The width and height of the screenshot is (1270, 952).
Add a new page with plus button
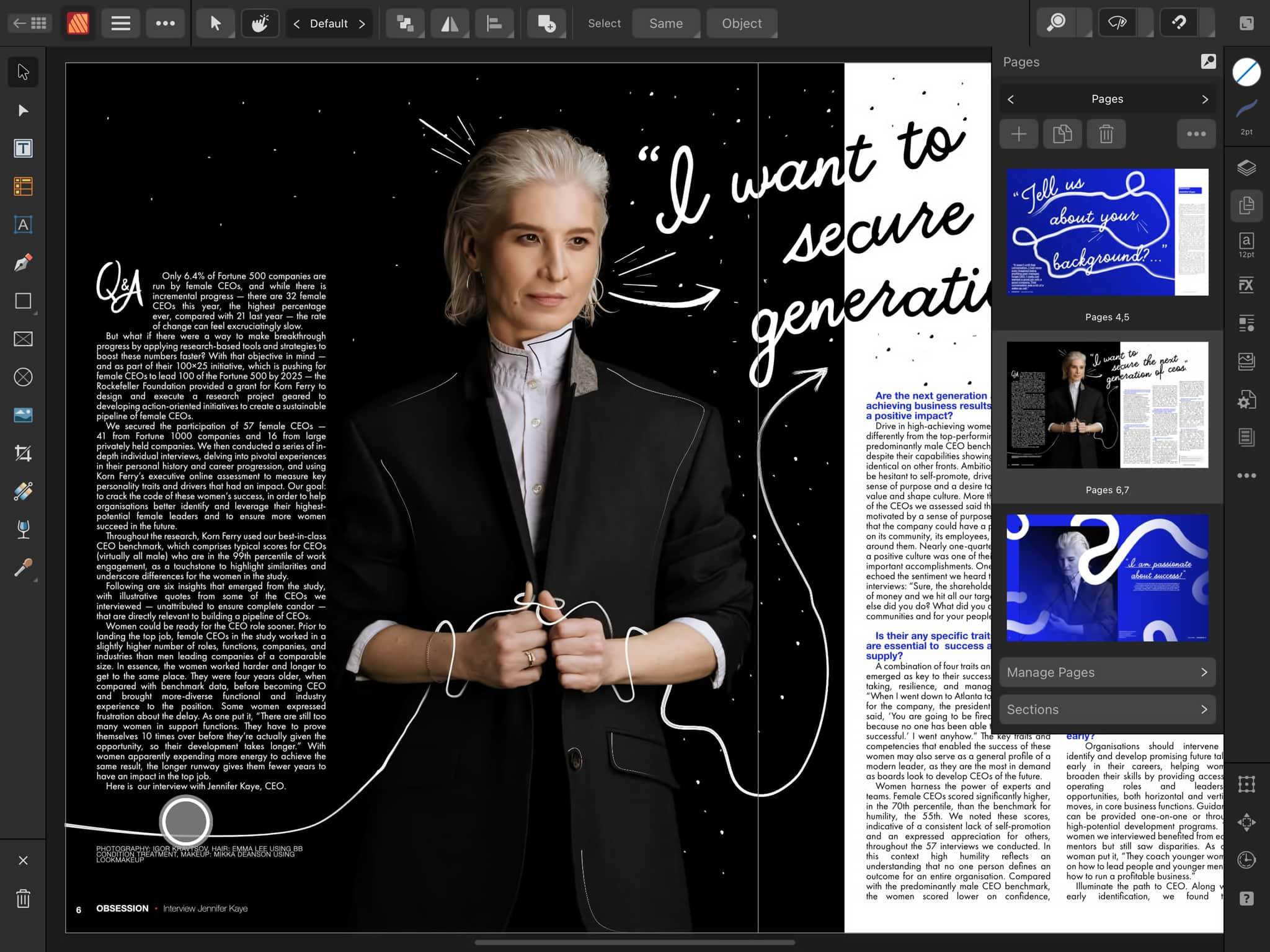pos(1019,134)
